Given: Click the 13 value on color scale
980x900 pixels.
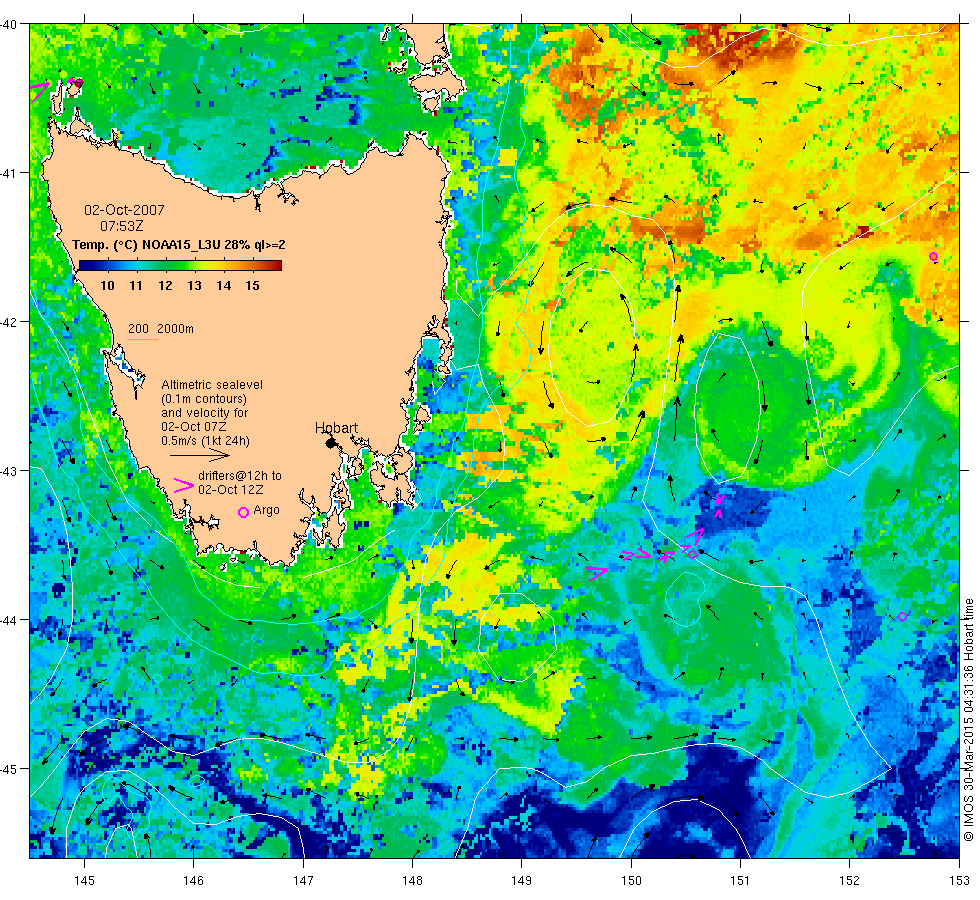Looking at the screenshot, I should click(x=194, y=286).
